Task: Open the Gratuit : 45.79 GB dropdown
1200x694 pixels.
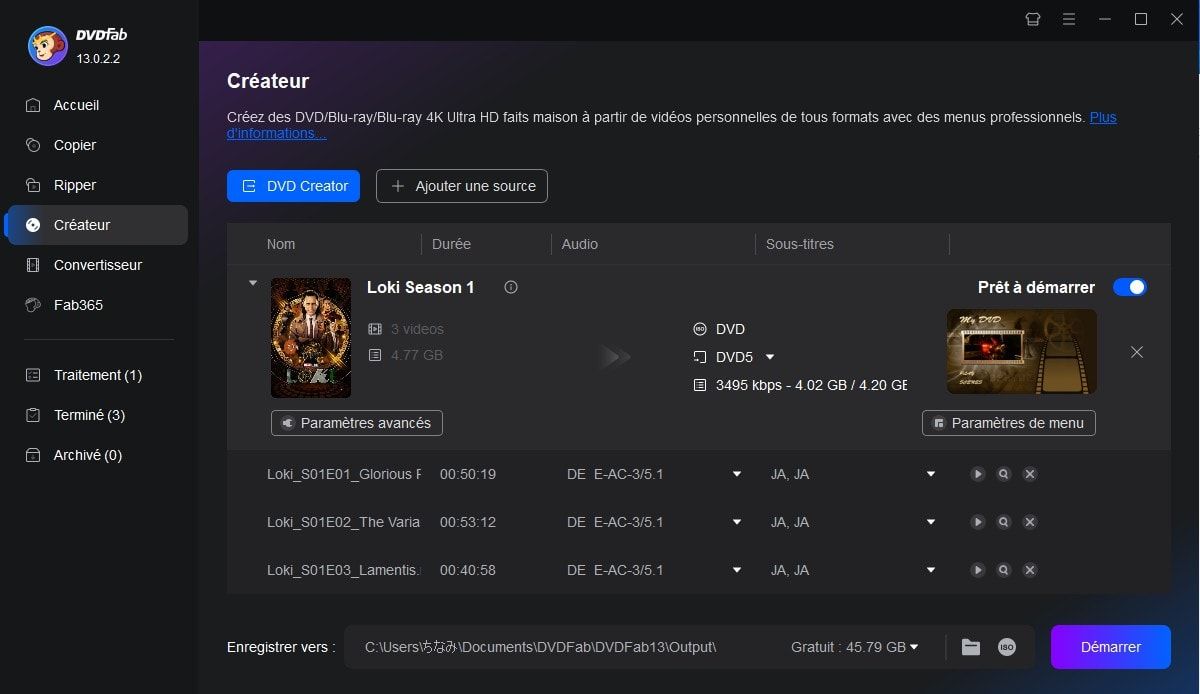Action: click(855, 647)
